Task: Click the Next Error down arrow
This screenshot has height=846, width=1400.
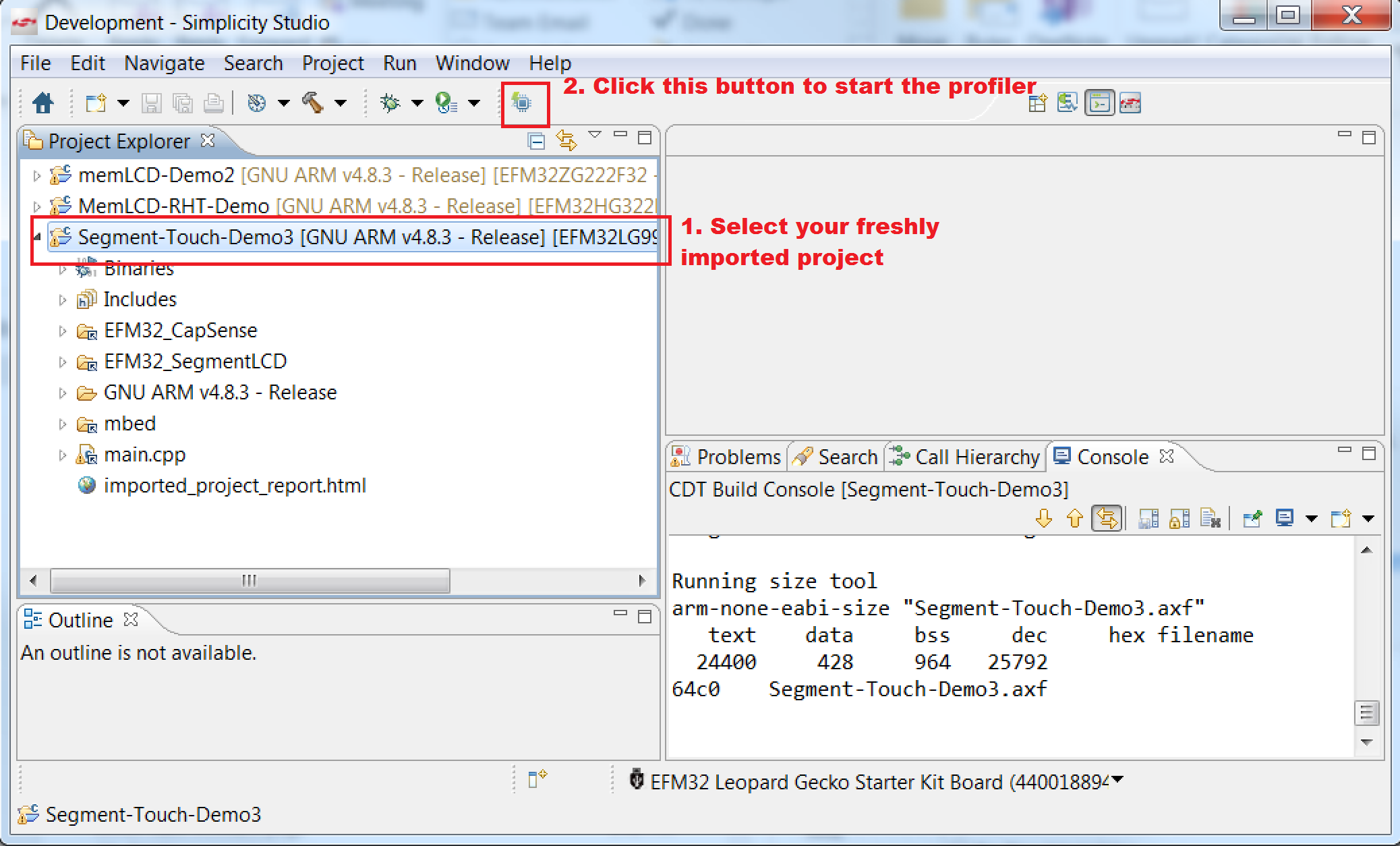Action: tap(1043, 519)
